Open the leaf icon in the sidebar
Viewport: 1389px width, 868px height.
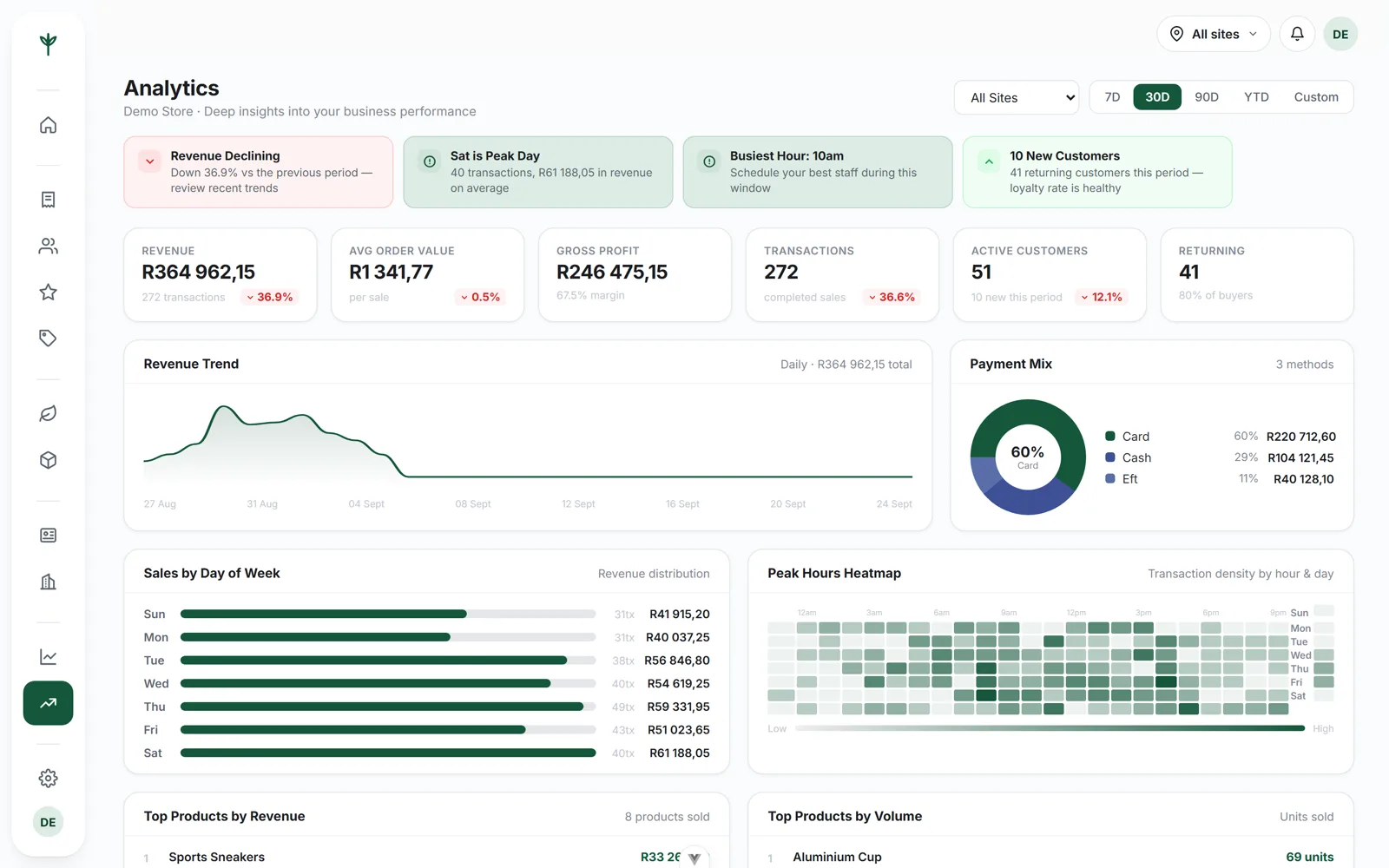[x=49, y=414]
